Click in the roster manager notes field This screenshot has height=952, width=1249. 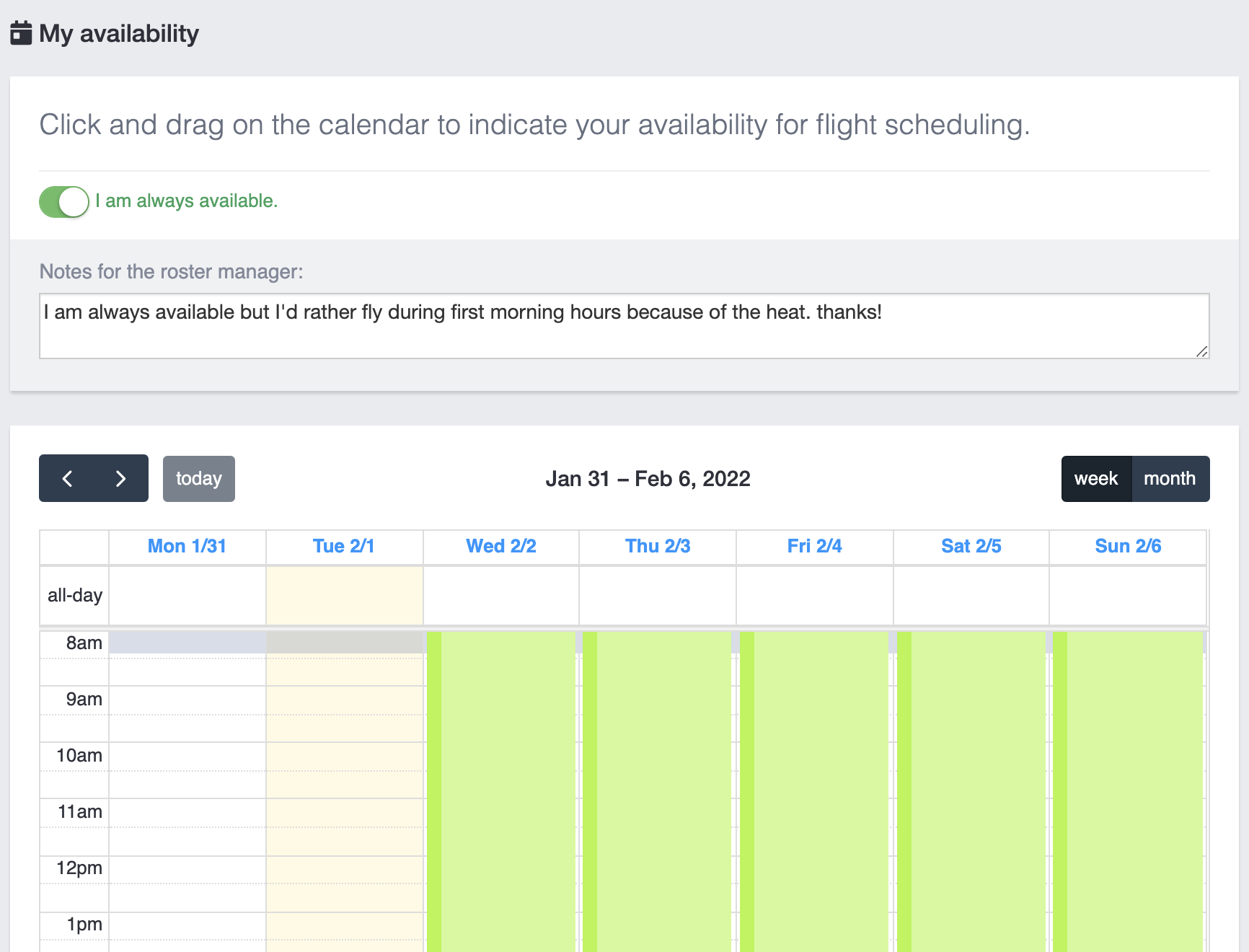point(624,326)
